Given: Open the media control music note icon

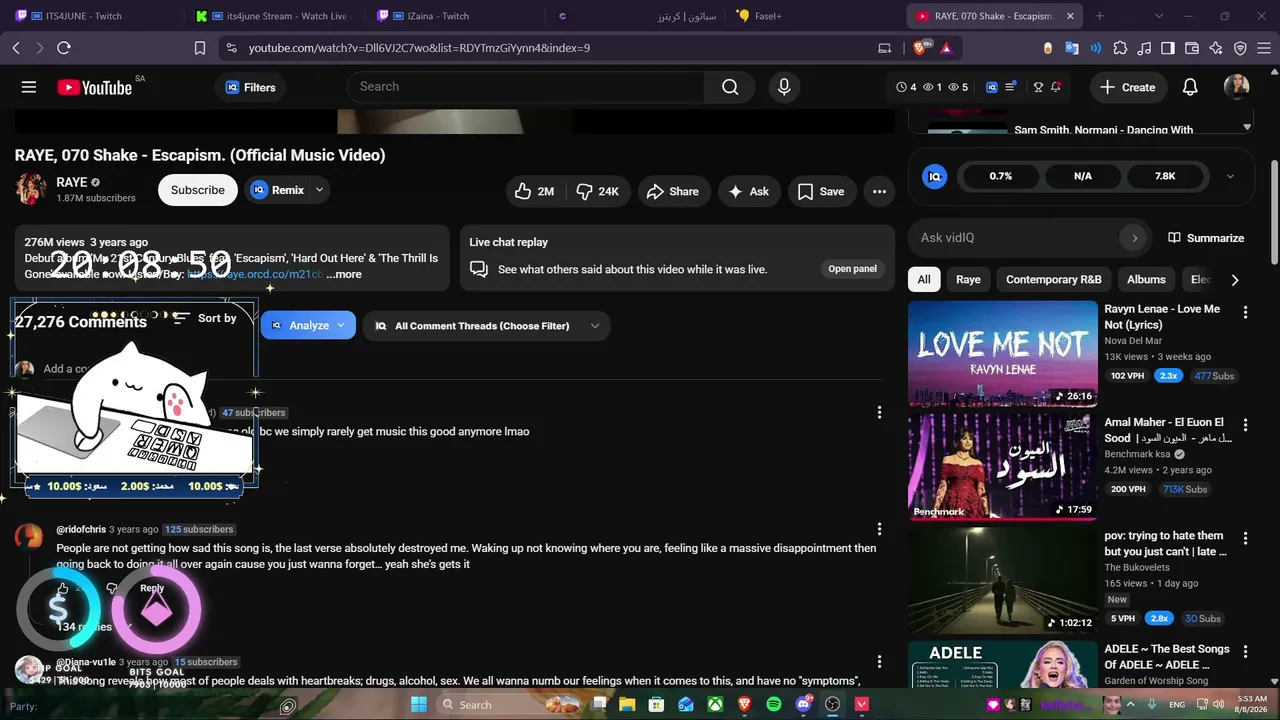Looking at the screenshot, I should [x=1144, y=48].
